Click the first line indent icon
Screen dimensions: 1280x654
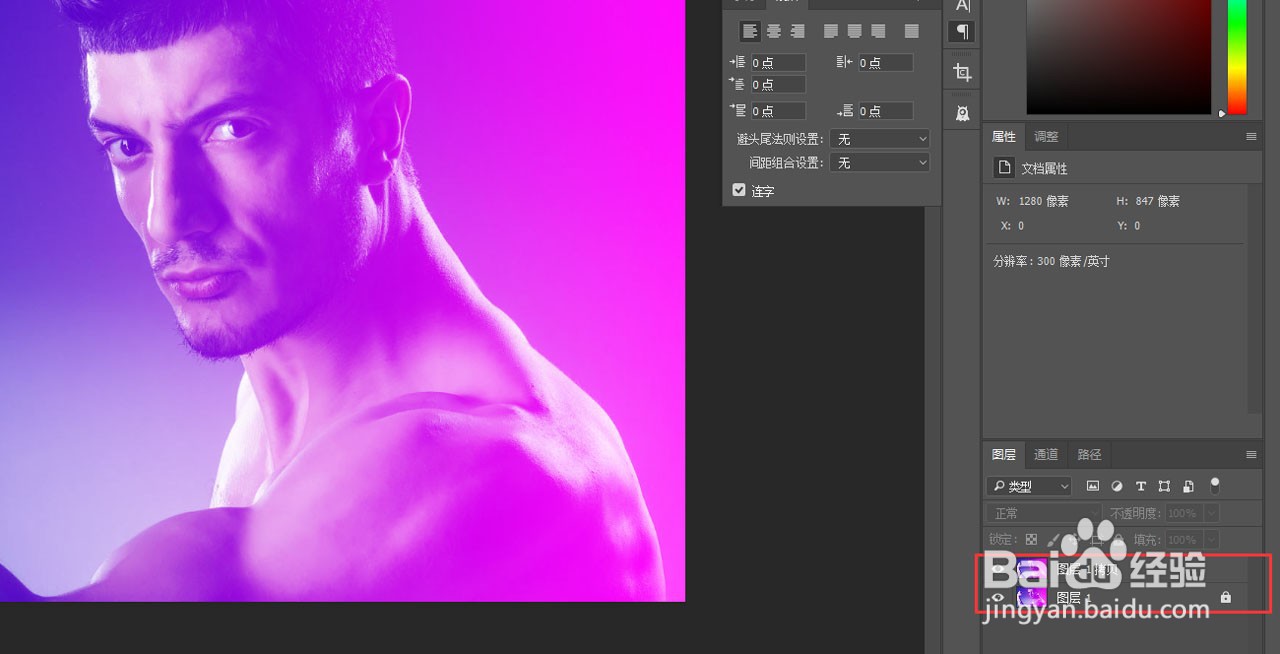[737, 84]
